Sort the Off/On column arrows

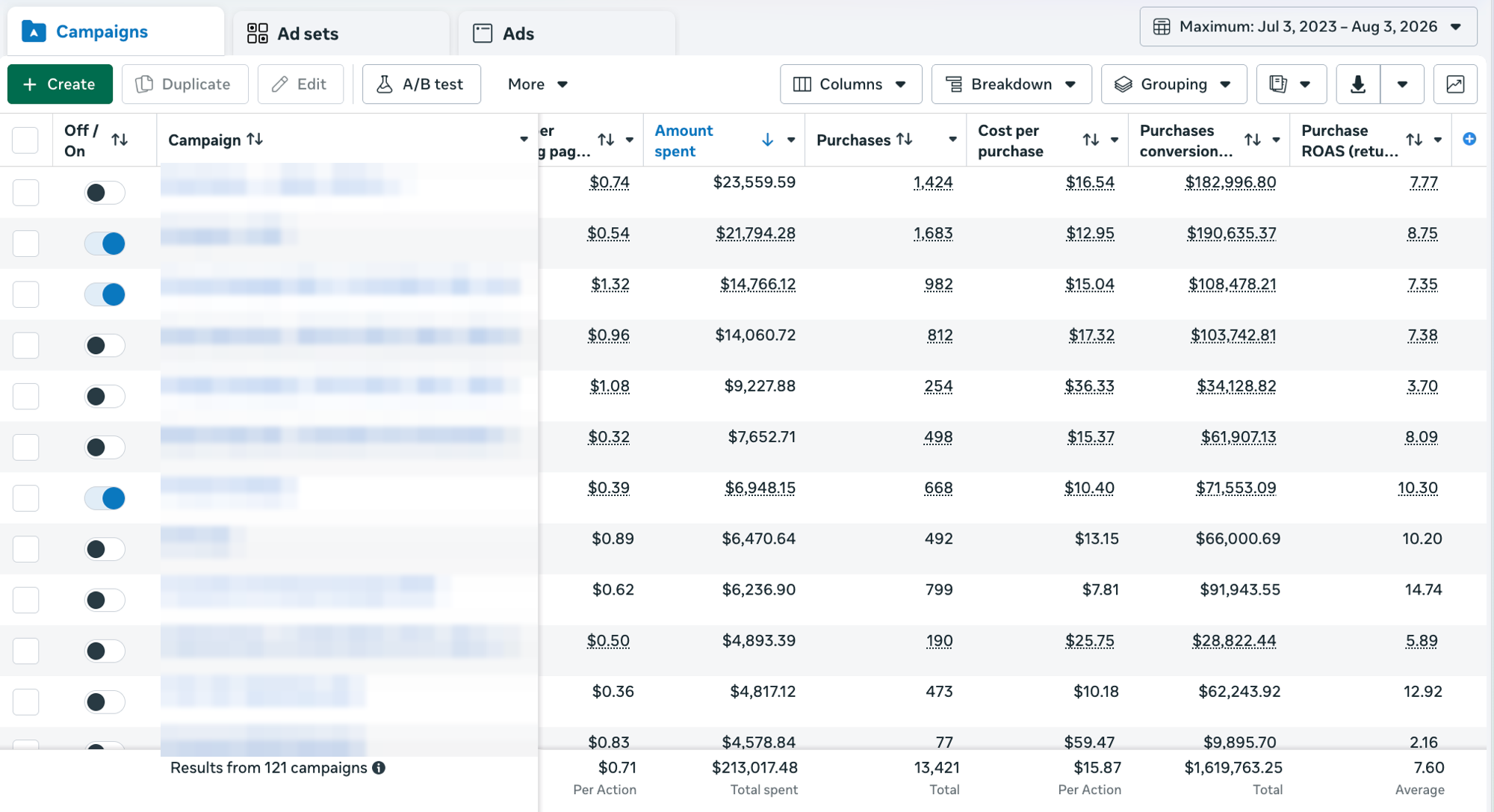pyautogui.click(x=120, y=140)
